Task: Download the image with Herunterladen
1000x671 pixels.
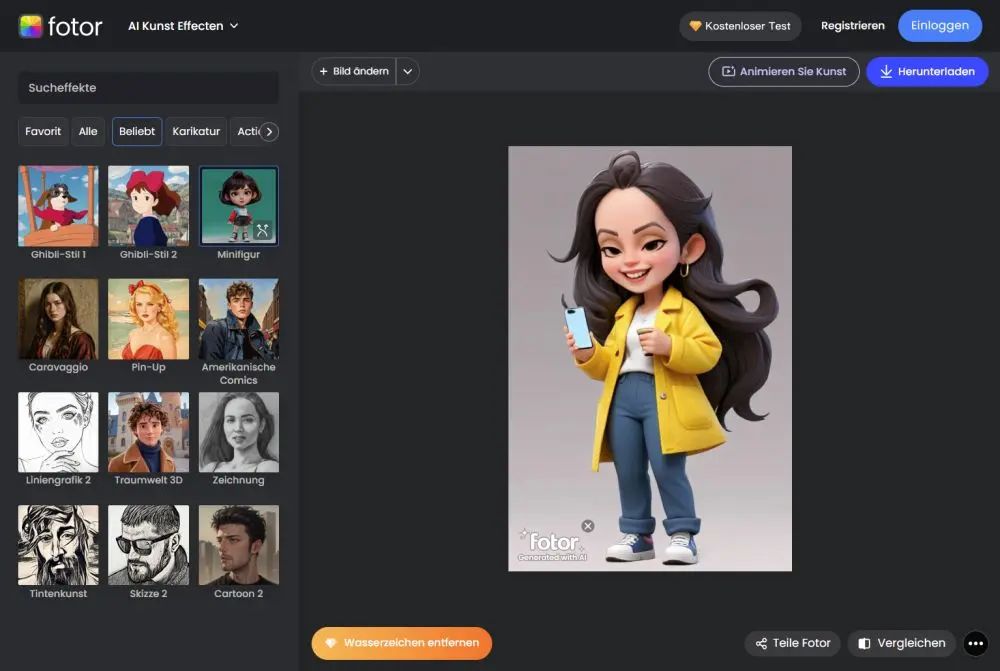Action: pos(927,71)
